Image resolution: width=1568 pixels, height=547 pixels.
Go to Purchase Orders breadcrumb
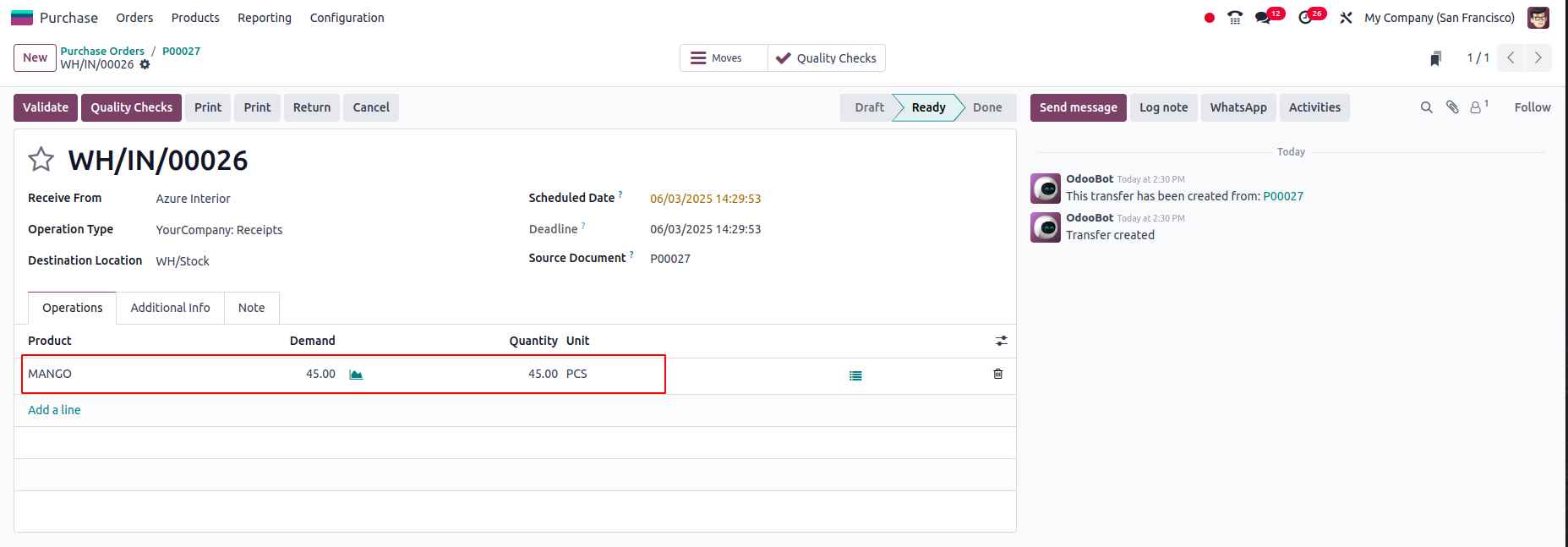point(102,51)
